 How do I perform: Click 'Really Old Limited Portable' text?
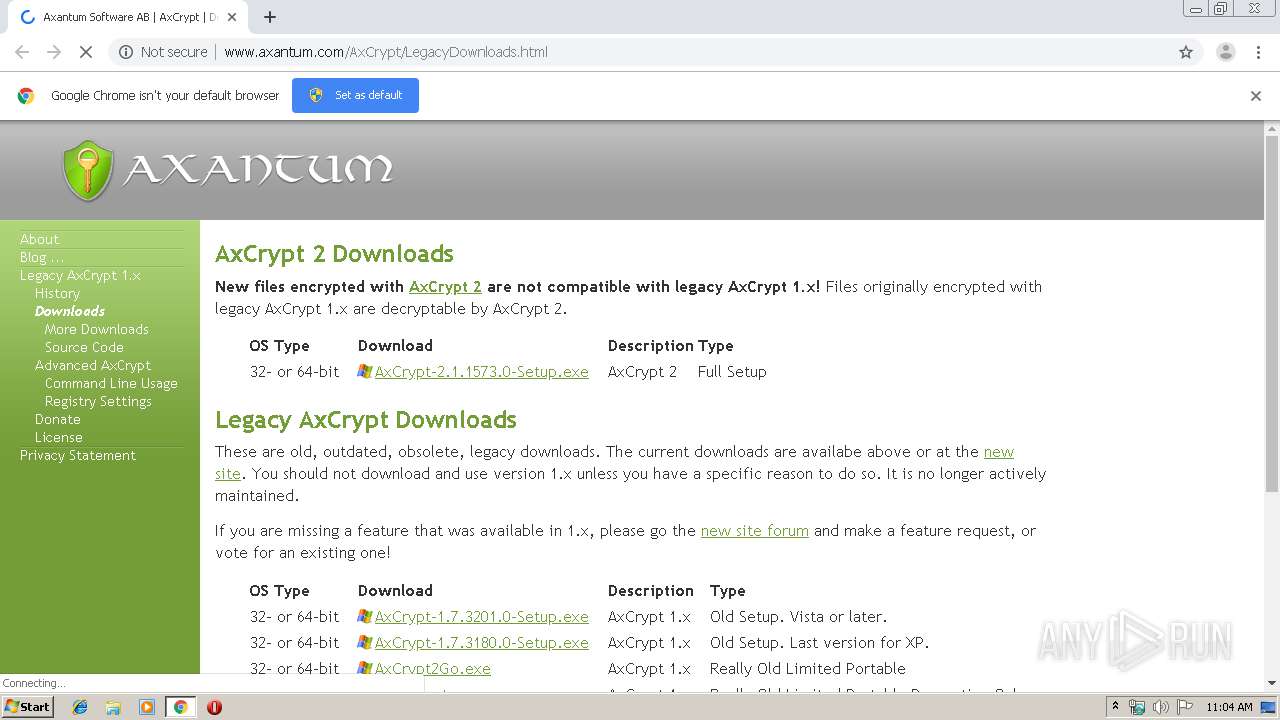tap(808, 668)
